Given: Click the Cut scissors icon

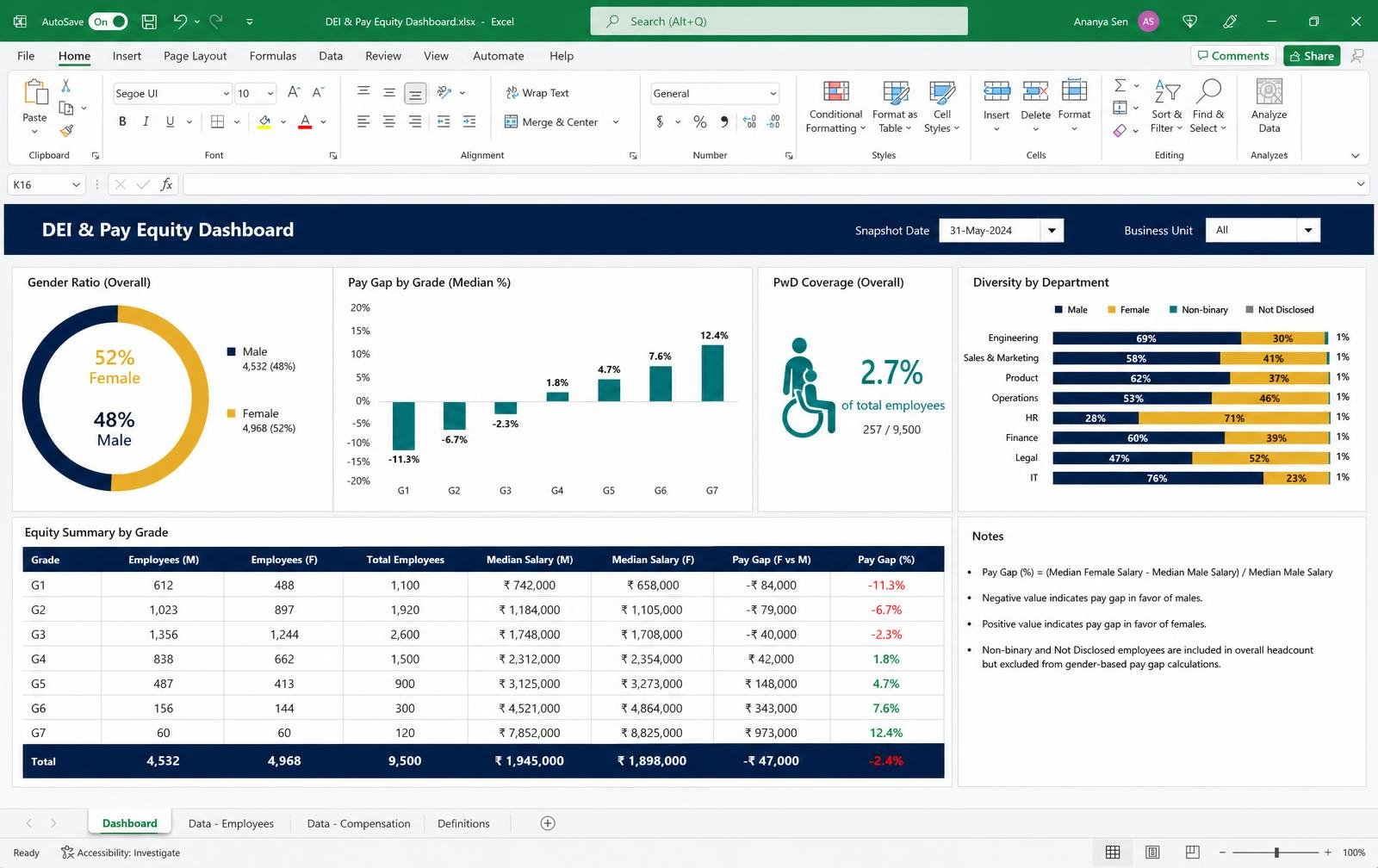Looking at the screenshot, I should click(66, 86).
